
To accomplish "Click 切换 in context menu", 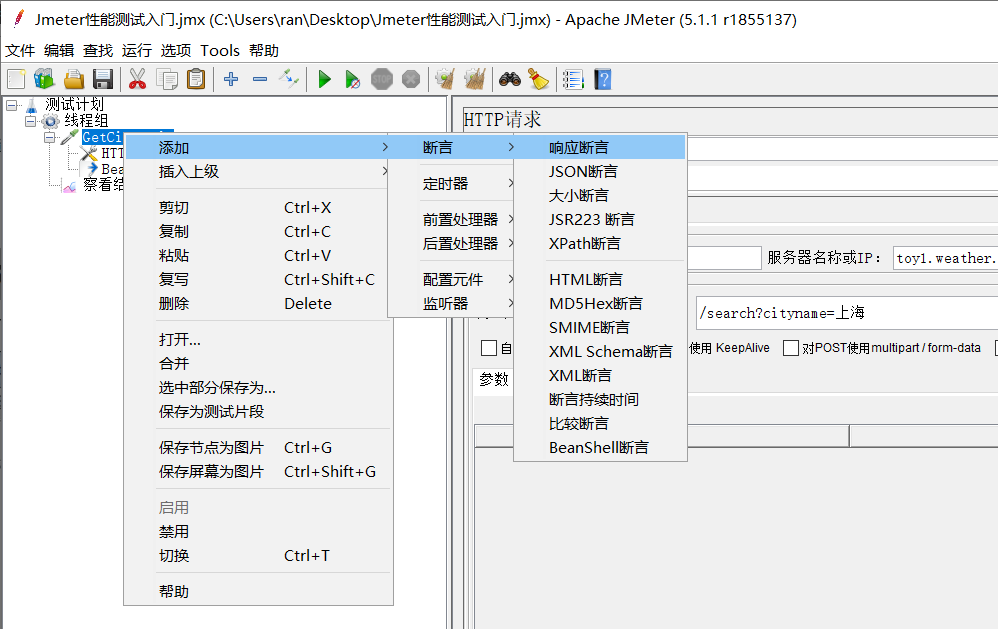I will 258,556.
